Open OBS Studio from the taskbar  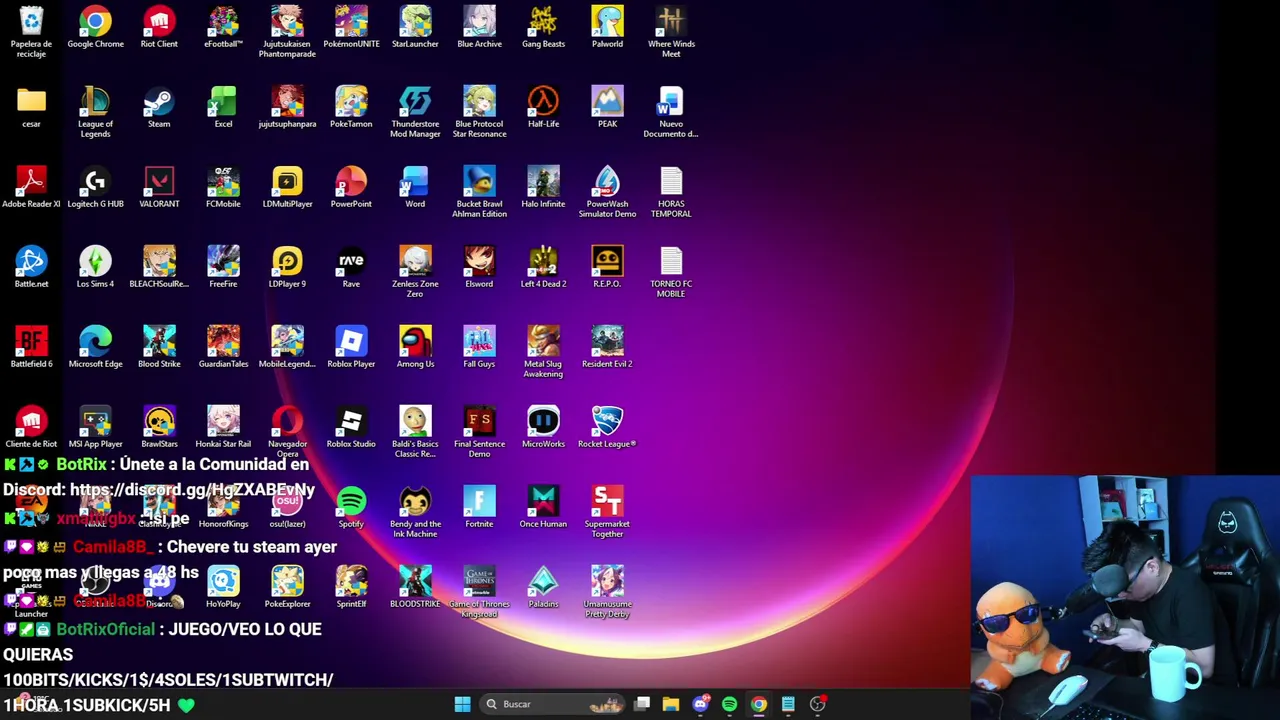[x=817, y=704]
